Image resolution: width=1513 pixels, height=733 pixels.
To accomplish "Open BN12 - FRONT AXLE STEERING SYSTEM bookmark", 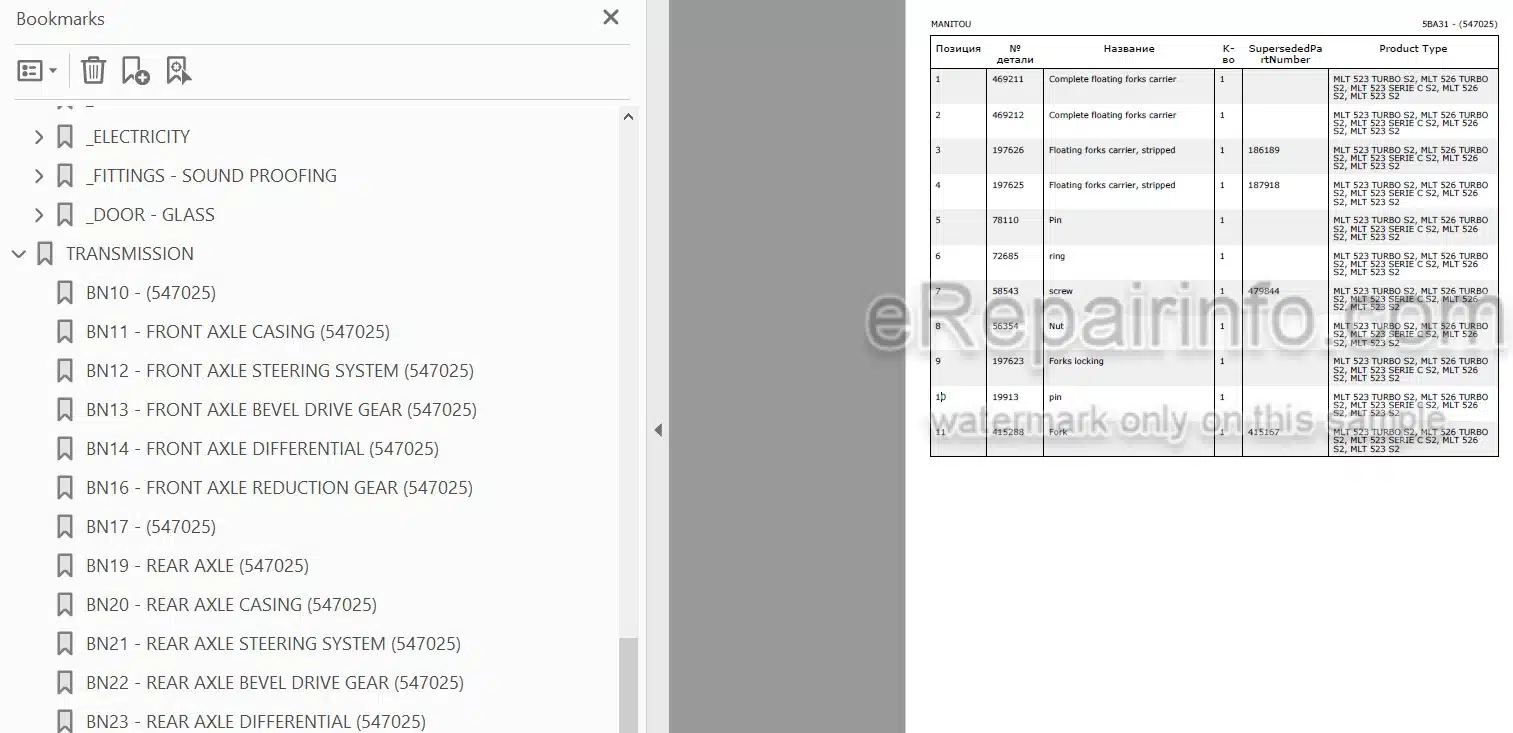I will click(280, 371).
